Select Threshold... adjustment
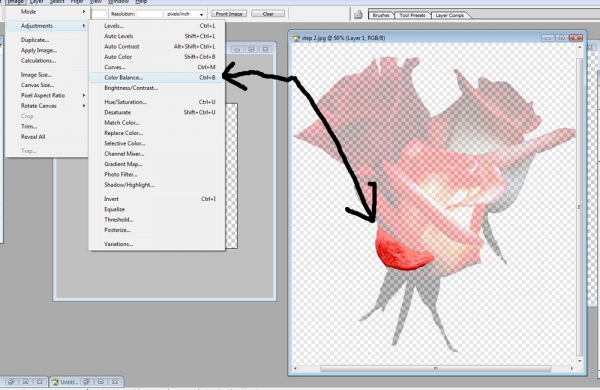Image resolution: width=600 pixels, height=390 pixels. click(x=157, y=219)
